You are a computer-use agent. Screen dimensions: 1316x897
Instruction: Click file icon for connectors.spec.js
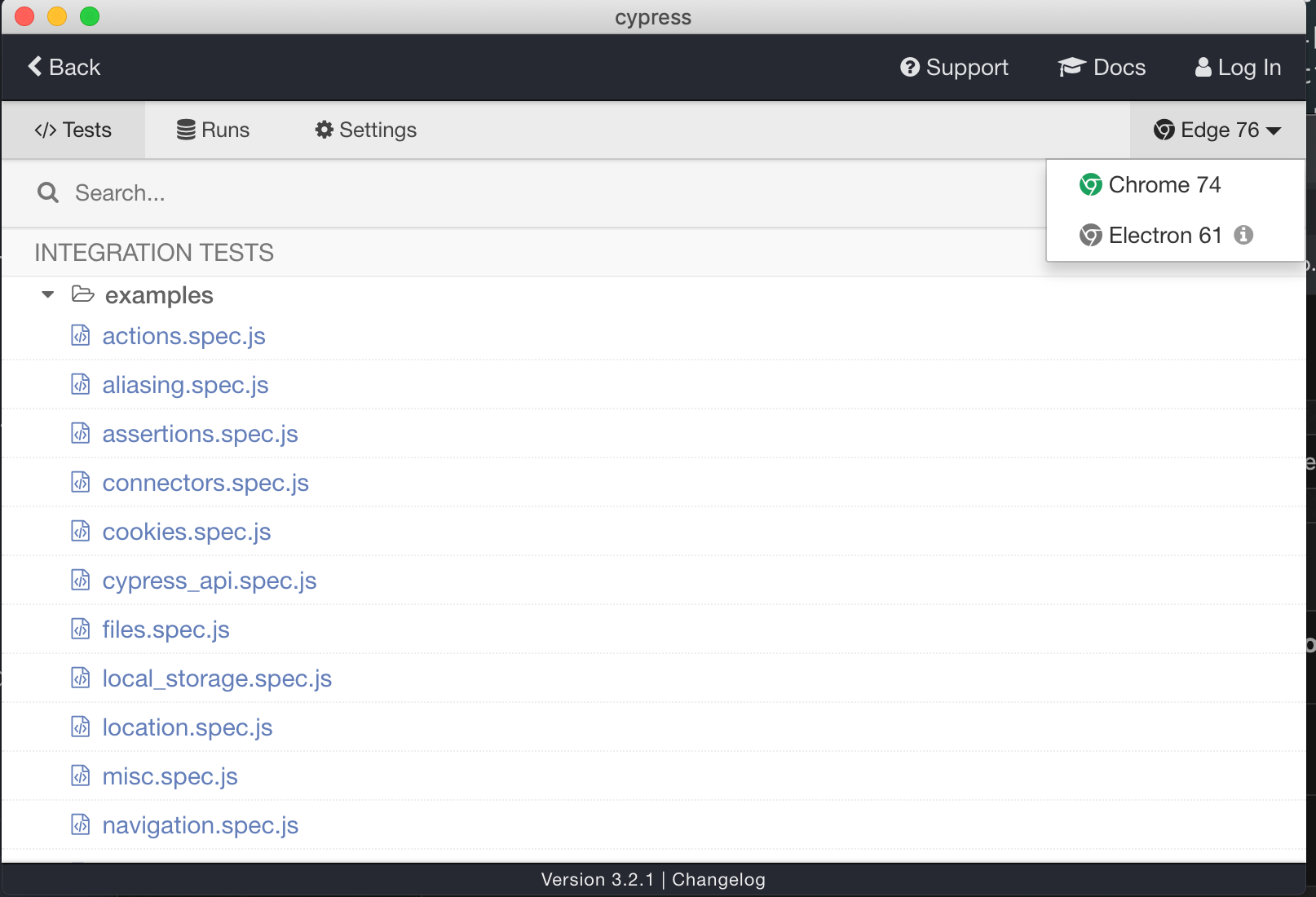[x=80, y=482]
